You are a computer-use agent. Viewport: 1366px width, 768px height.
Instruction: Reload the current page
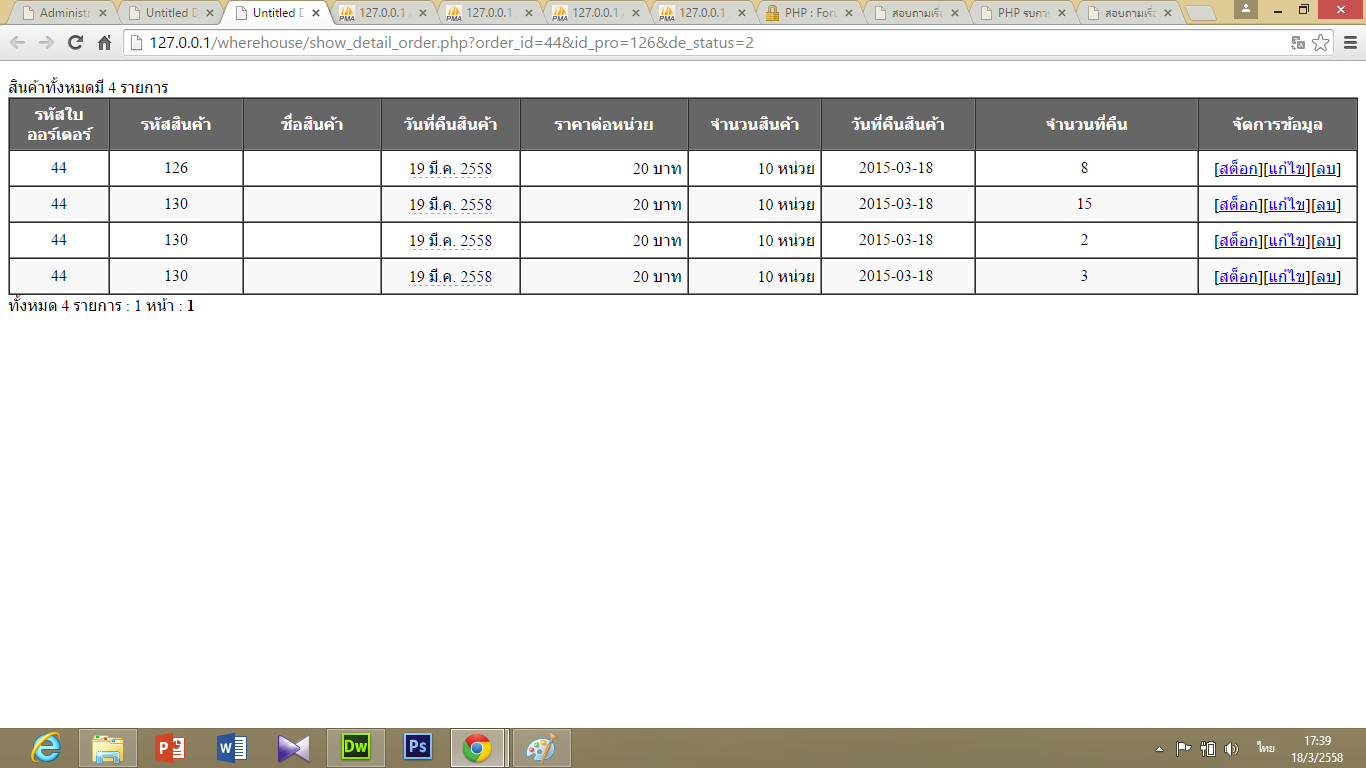pyautogui.click(x=75, y=43)
